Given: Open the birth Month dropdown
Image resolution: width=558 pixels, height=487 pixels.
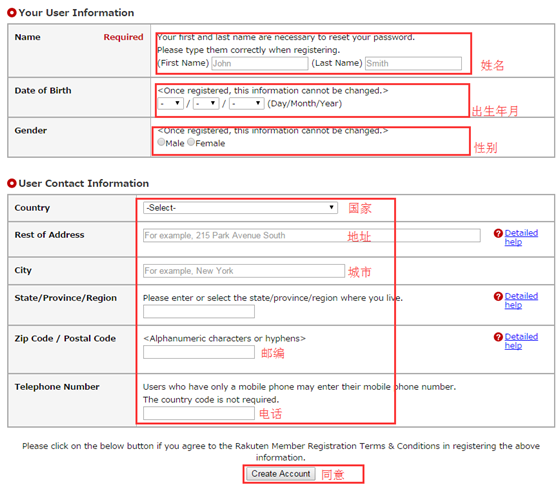Looking at the screenshot, I should coord(206,104).
